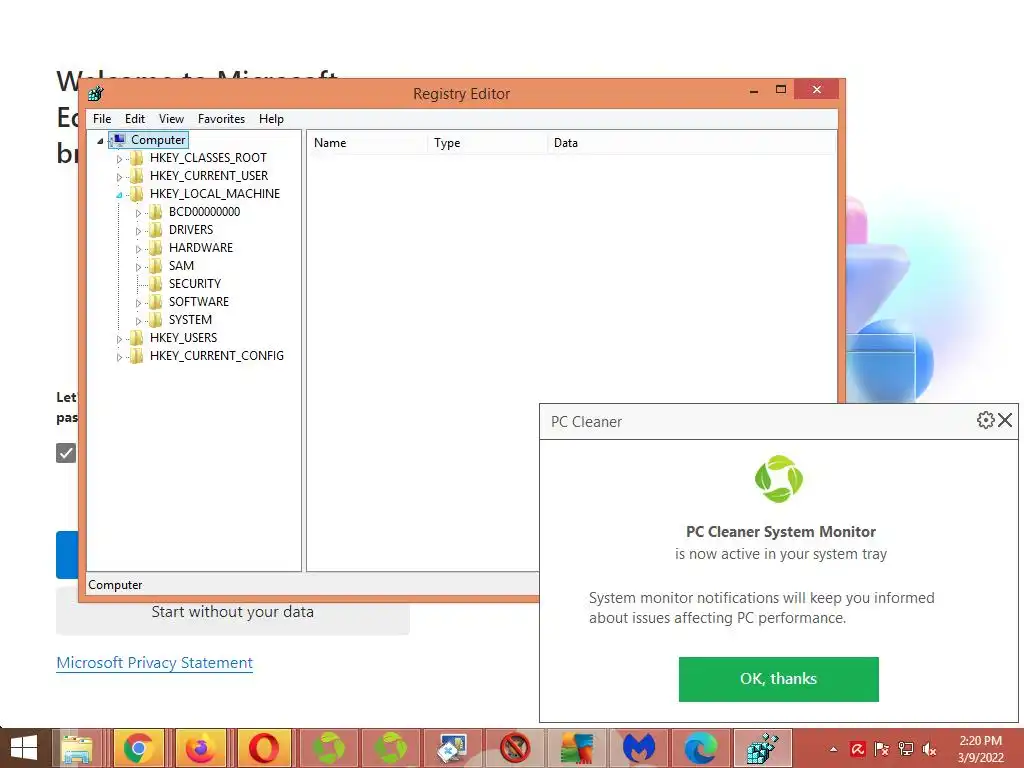
Task: Open the Microsoft Privacy Statement link
Action: (154, 662)
